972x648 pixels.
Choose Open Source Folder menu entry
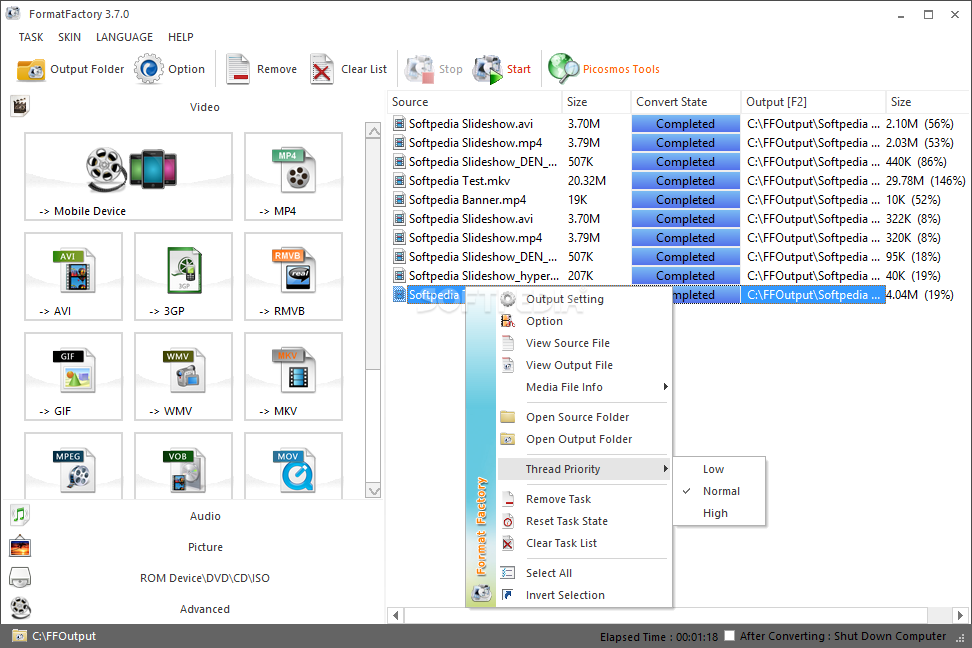pyautogui.click(x=584, y=417)
